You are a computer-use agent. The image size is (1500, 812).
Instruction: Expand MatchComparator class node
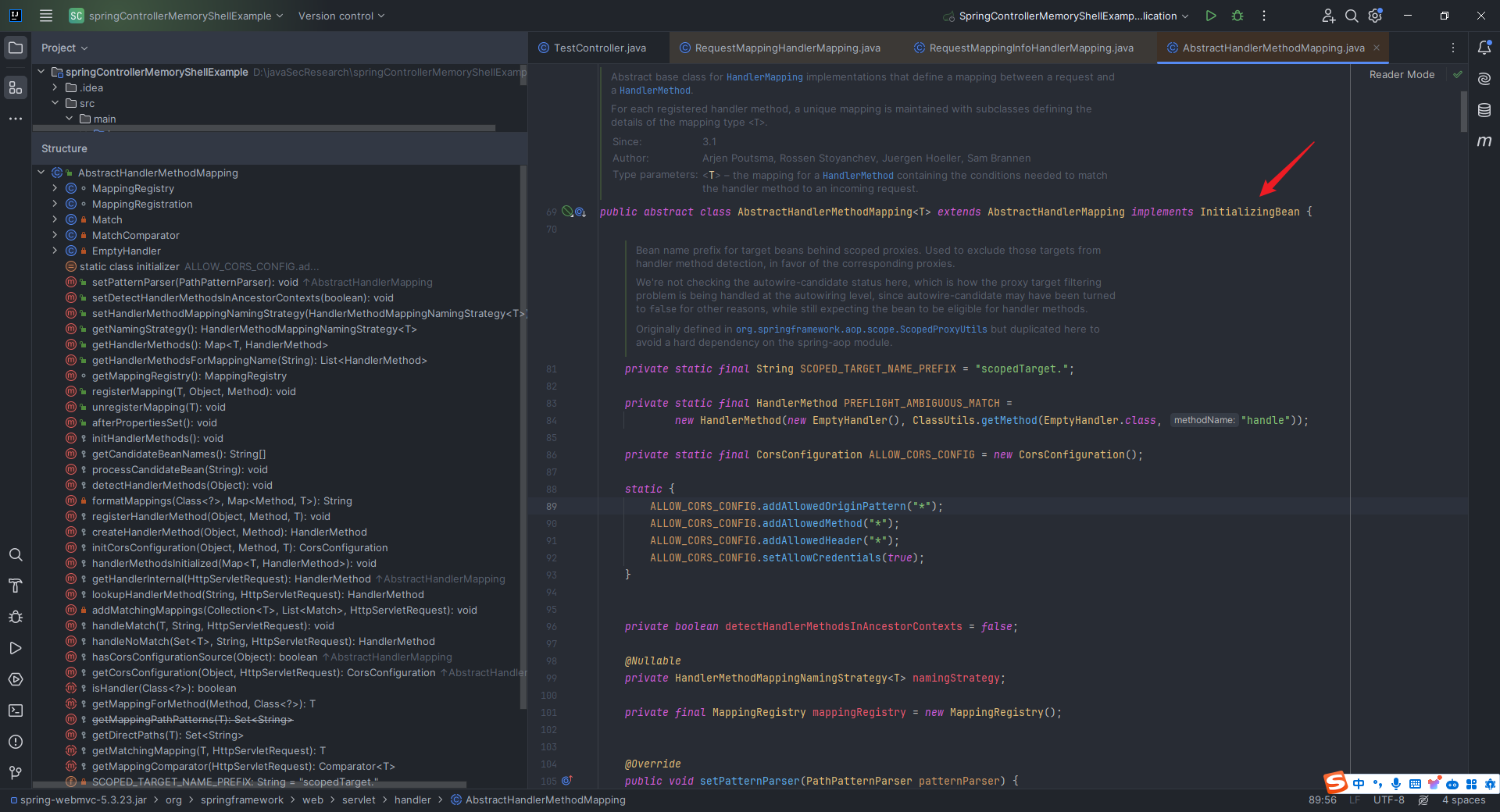point(55,235)
